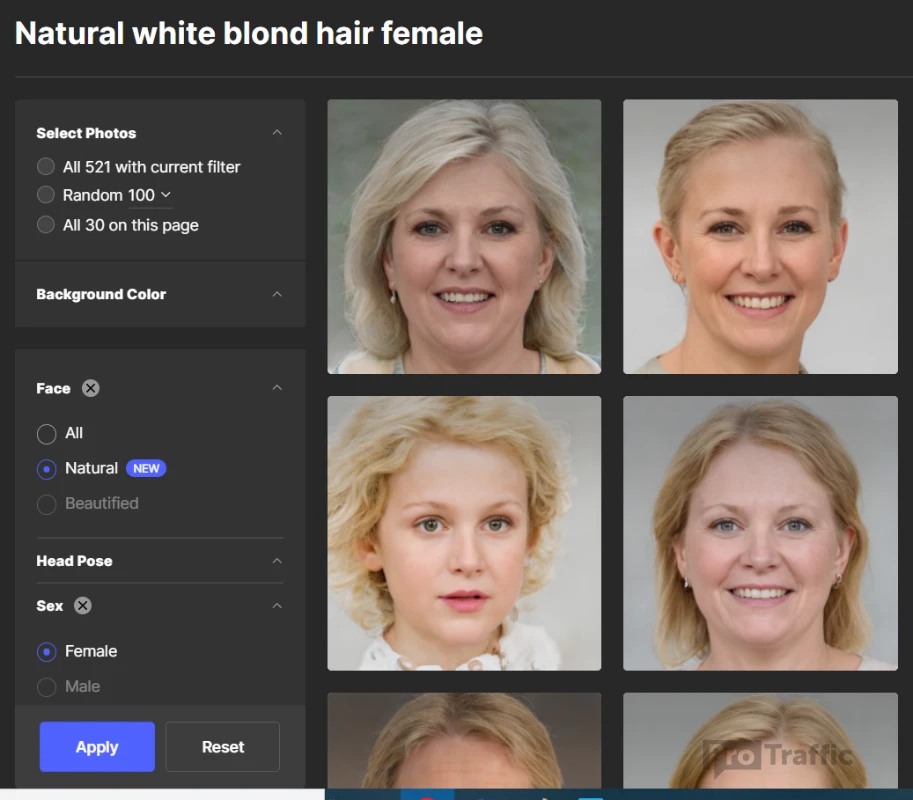Select All 30 on this page option
The image size is (913, 800).
point(45,225)
